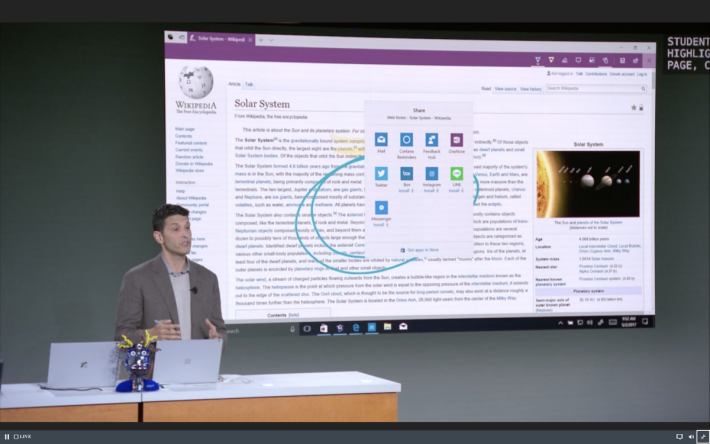Share via Mail in Share panel

point(381,139)
